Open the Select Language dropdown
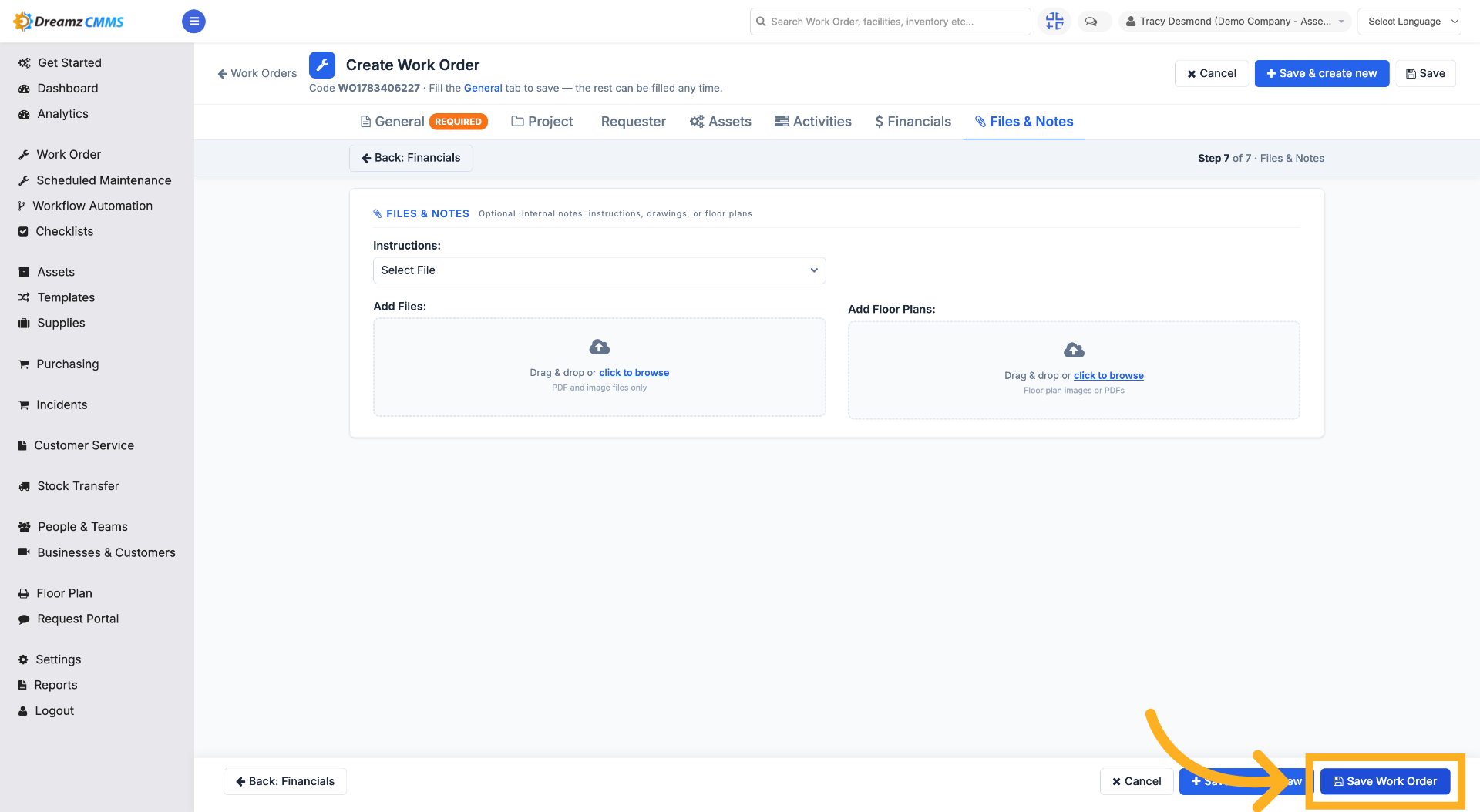Screen dimensions: 1480x812 point(1409,22)
